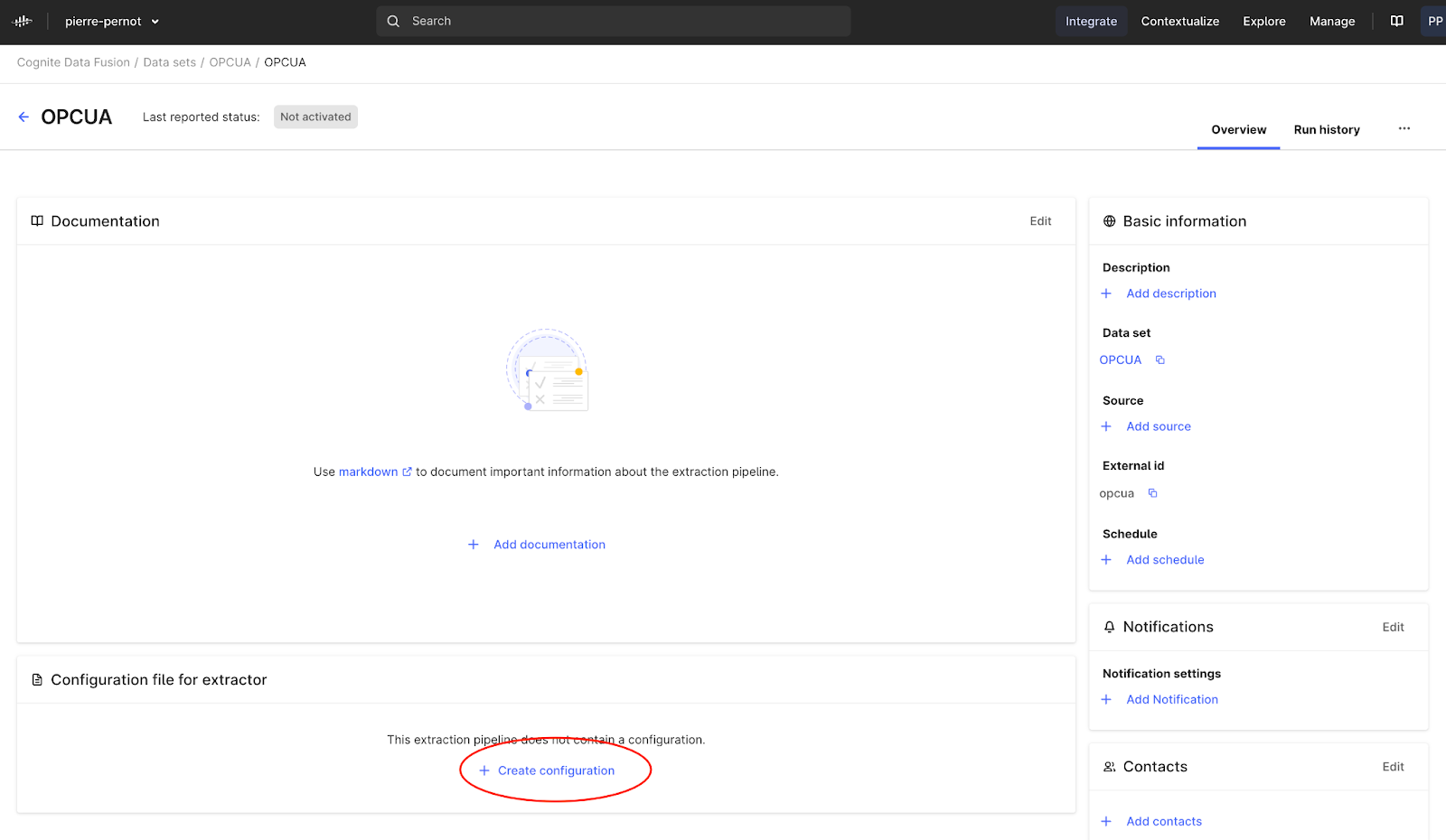Click the external link icon beside markdown
Viewport: 1446px width, 840px height.
(408, 471)
